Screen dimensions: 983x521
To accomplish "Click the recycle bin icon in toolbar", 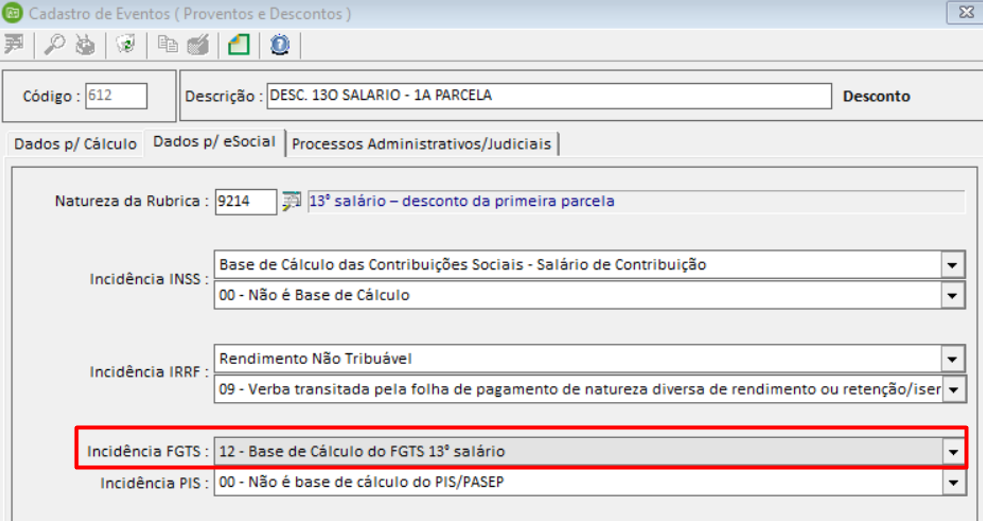I will click(125, 44).
